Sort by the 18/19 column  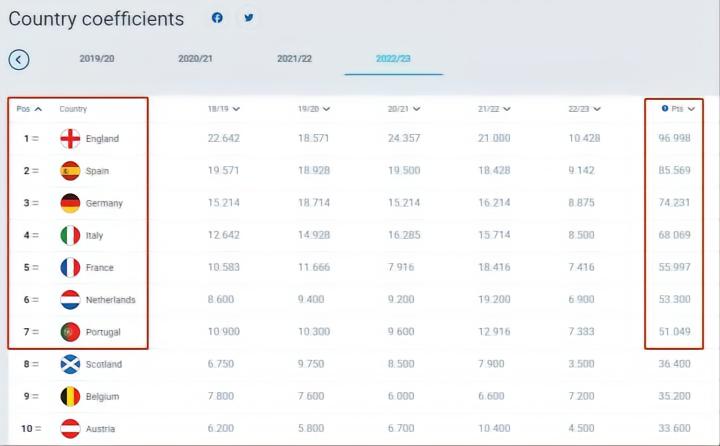pyautogui.click(x=223, y=108)
